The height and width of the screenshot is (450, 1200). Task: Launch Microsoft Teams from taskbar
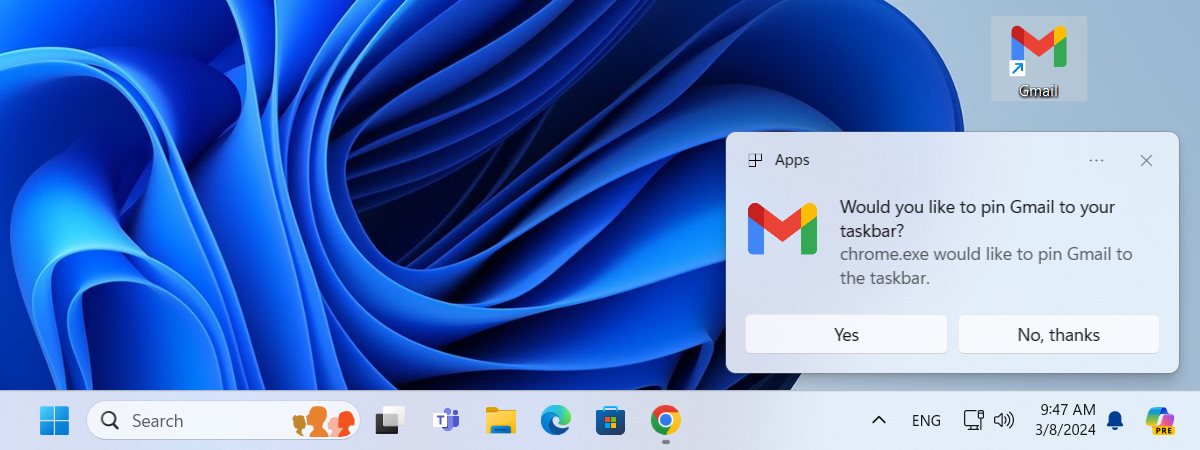[445, 421]
